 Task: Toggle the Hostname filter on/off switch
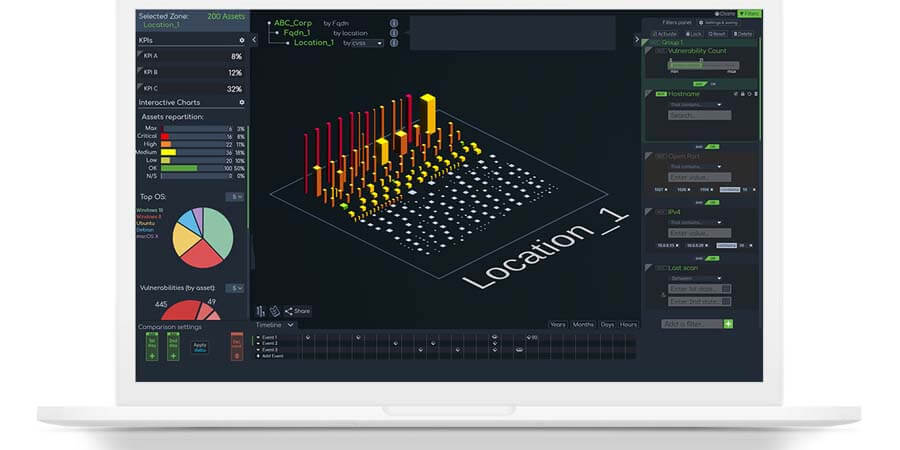point(661,93)
